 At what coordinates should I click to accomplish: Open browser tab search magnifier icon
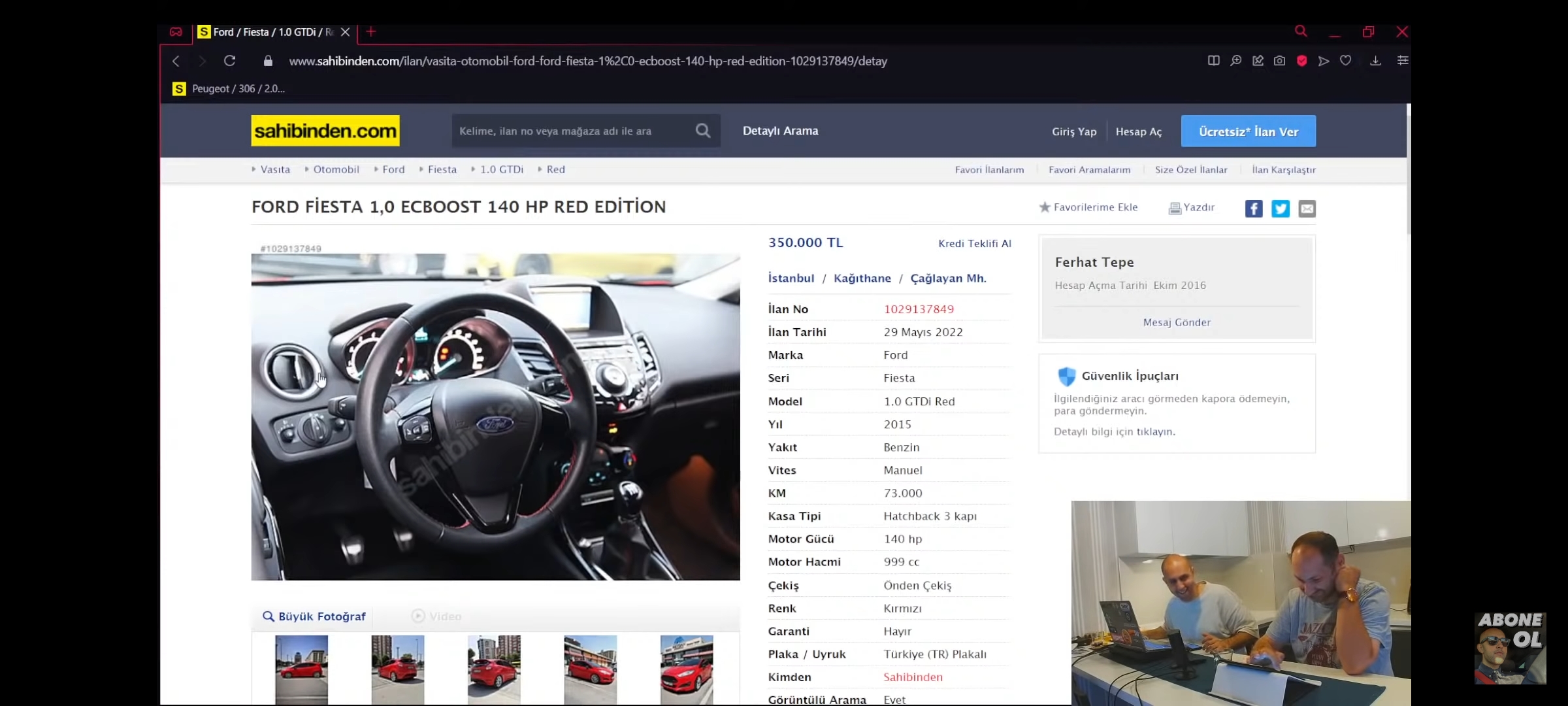point(1301,31)
